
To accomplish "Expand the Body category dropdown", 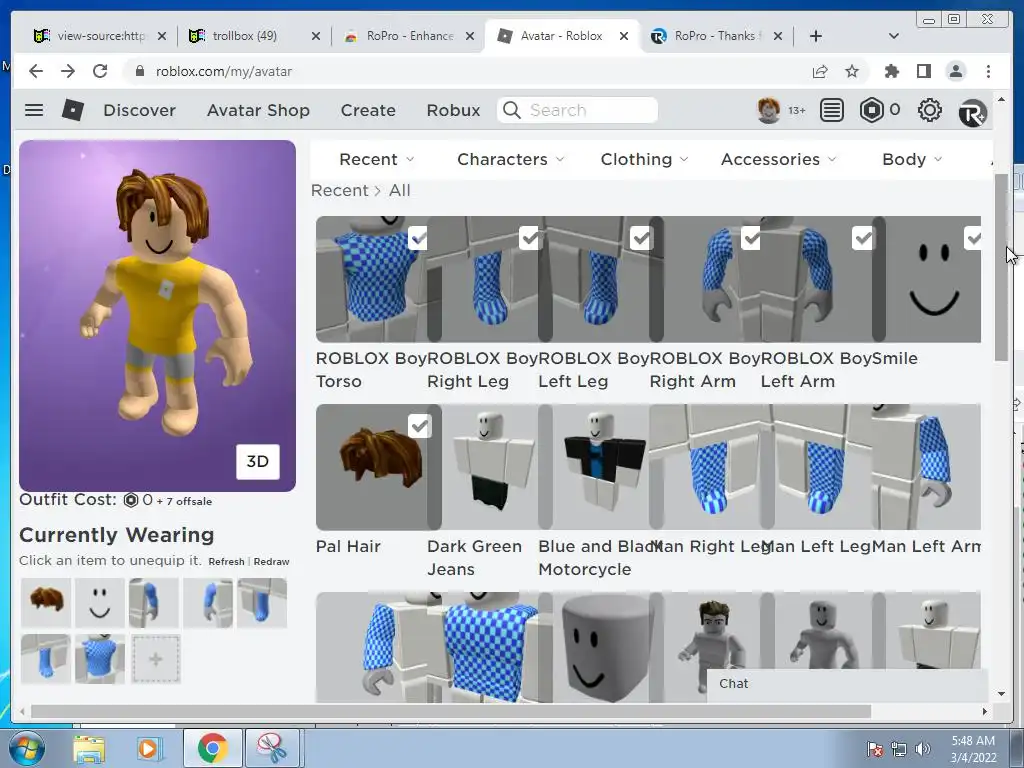I will [x=912, y=159].
